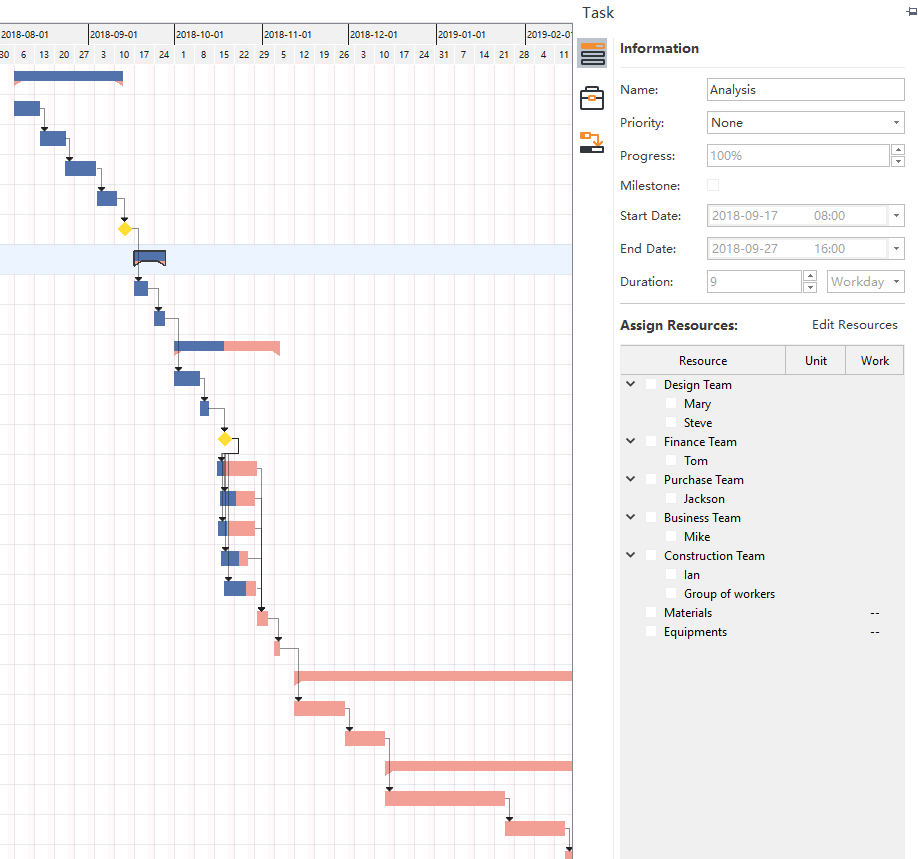This screenshot has height=859, width=918.
Task: Collapse the Purchase Team group
Action: pos(631,479)
